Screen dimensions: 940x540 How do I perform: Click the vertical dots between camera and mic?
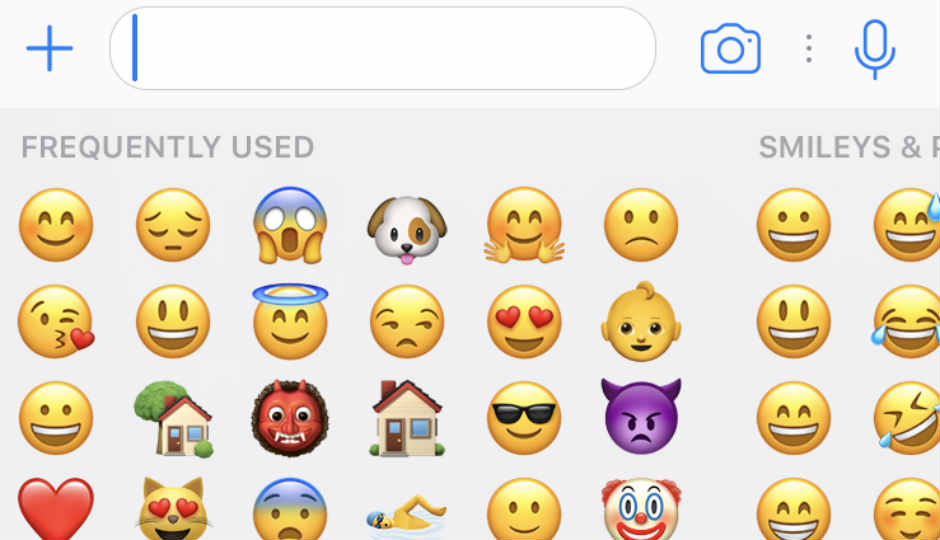pyautogui.click(x=809, y=49)
